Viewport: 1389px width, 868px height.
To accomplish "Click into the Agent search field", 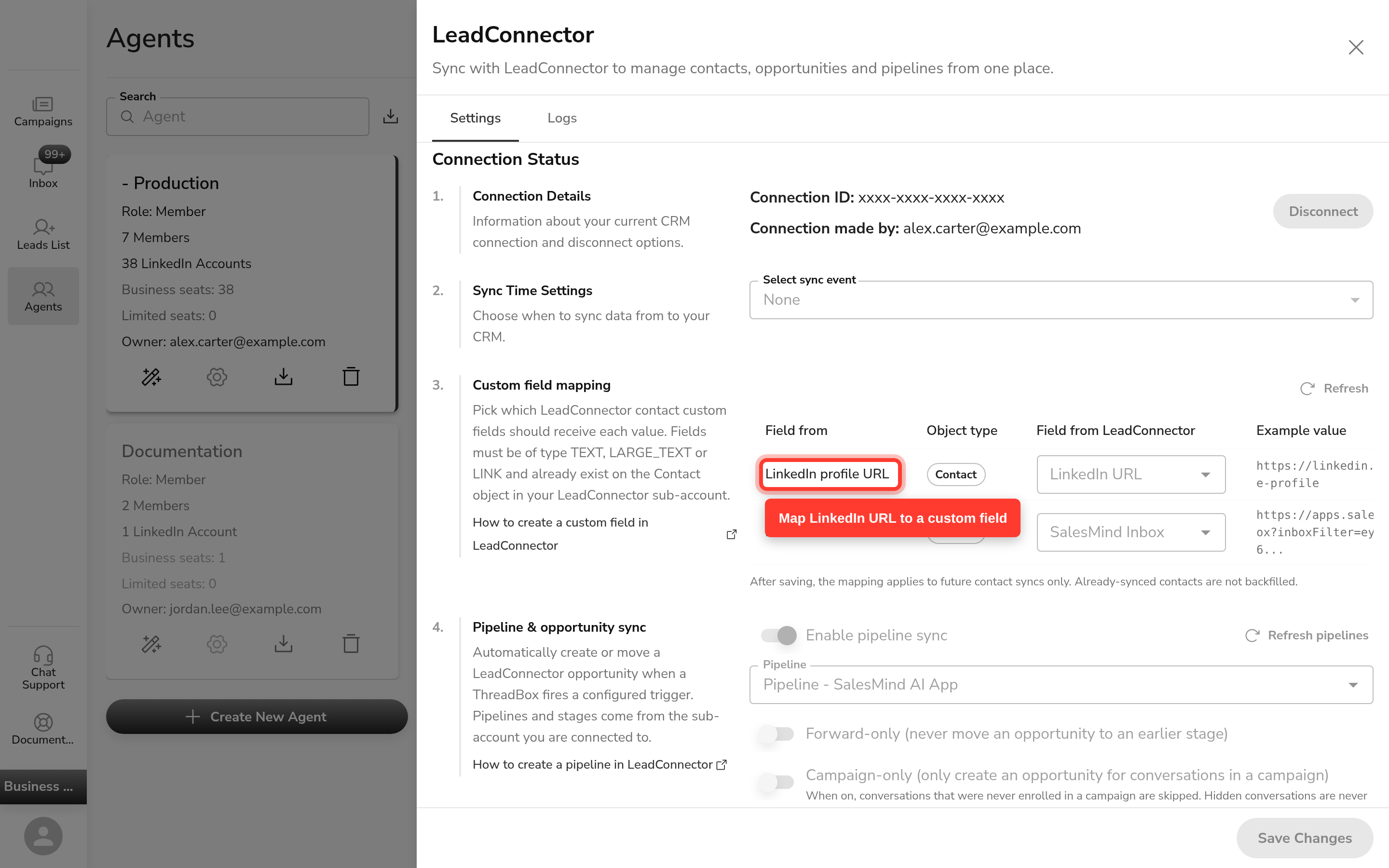I will pyautogui.click(x=238, y=117).
